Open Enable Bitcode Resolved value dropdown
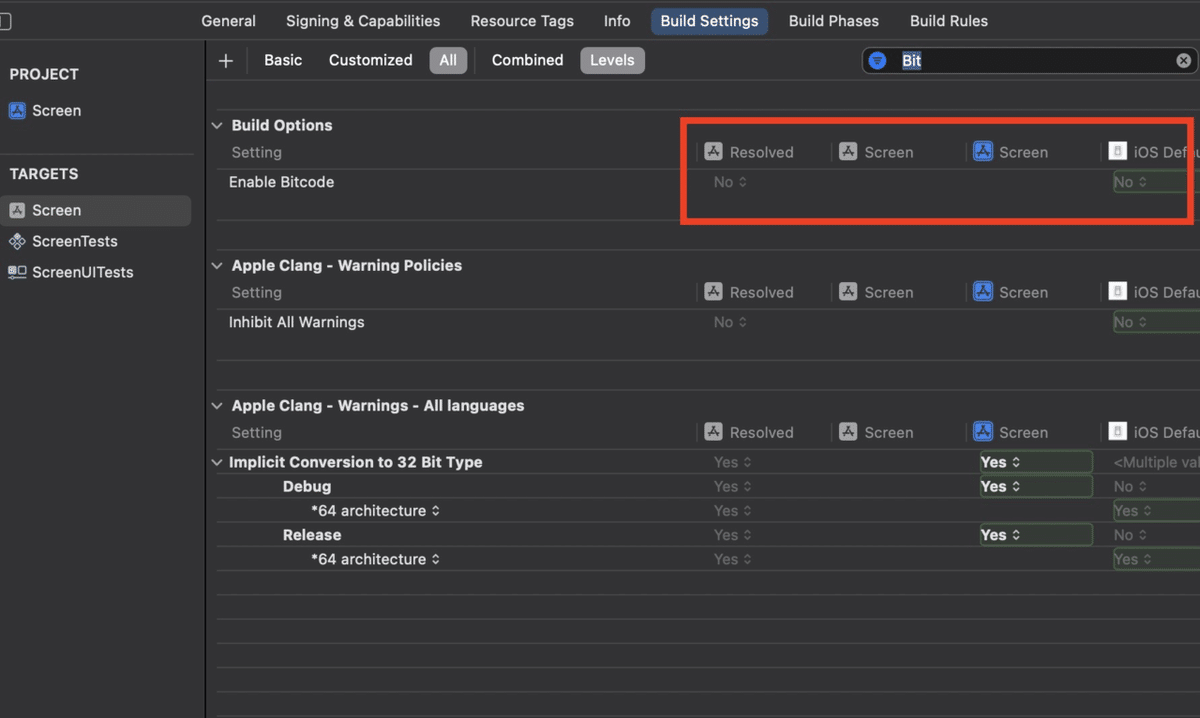Viewport: 1200px width, 718px height. pos(730,182)
